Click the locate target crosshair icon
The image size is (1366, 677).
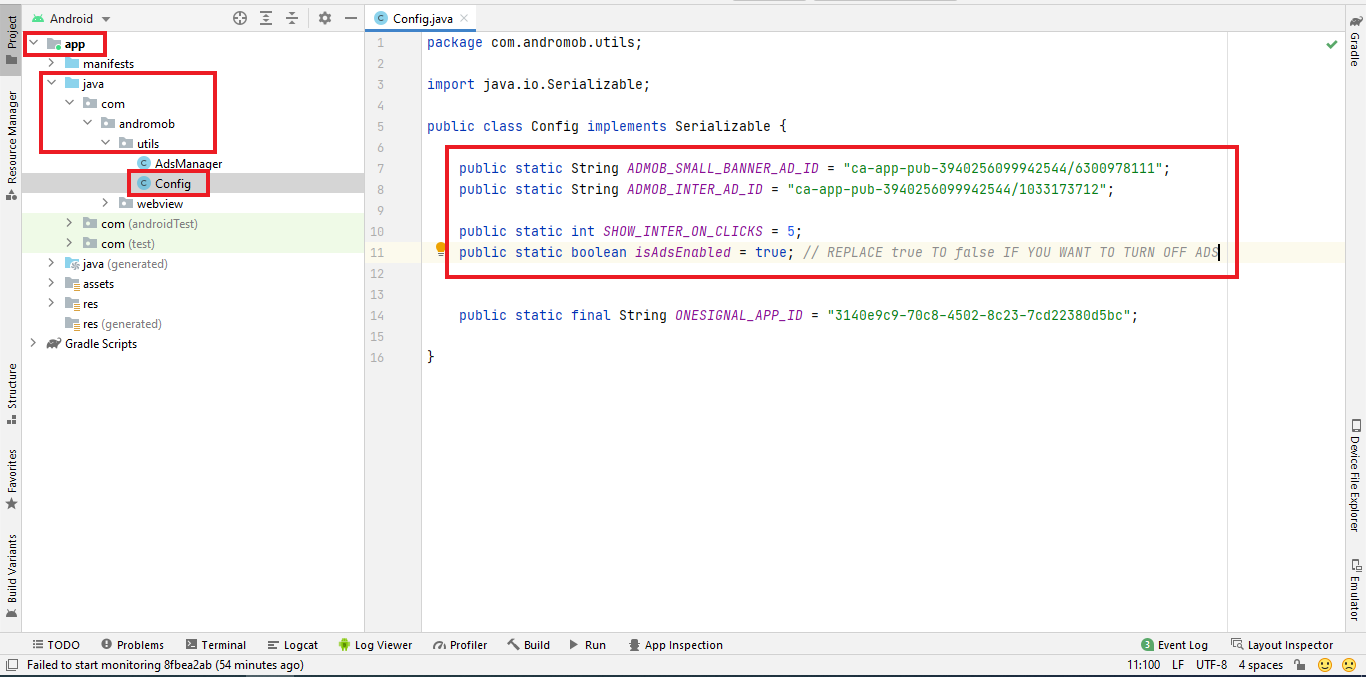240,18
